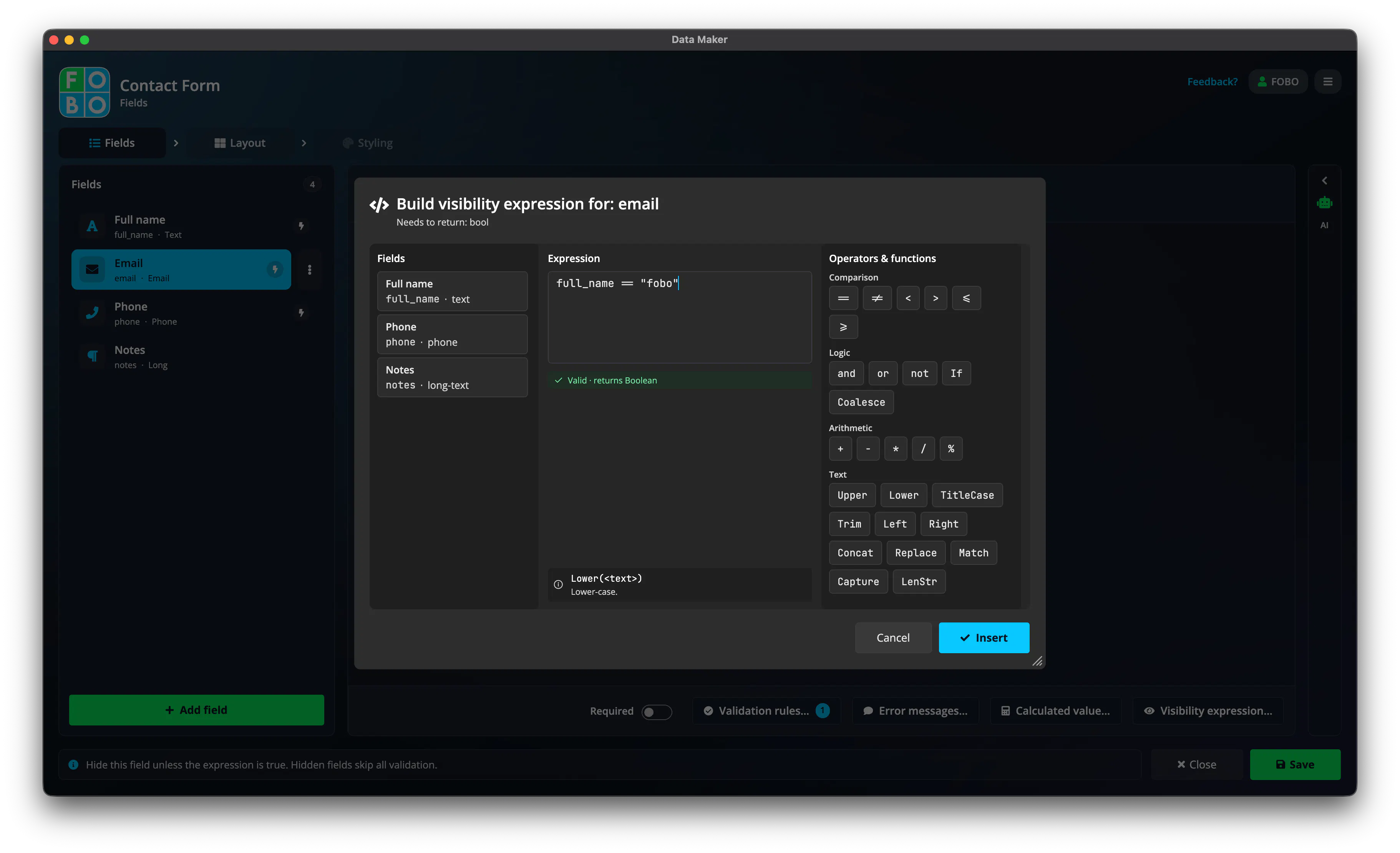
Task: Open Calculated value settings
Action: (1056, 711)
